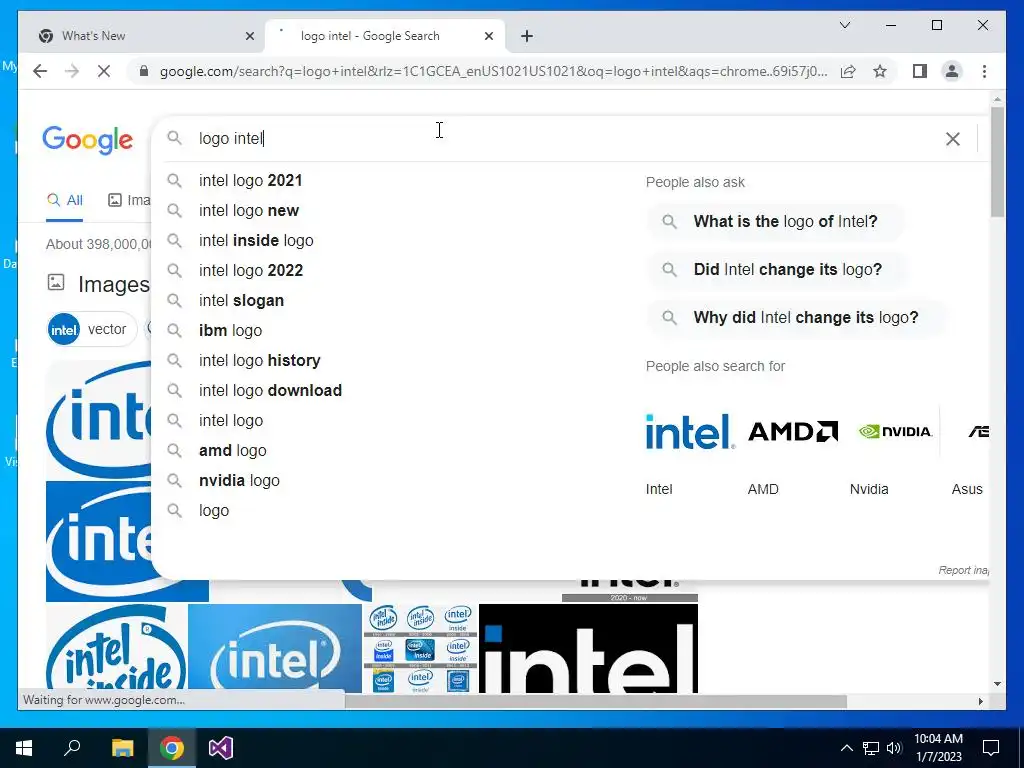Screen dimensions: 1024x768
Task: Click the browser forward arrow
Action: pyautogui.click(x=72, y=71)
